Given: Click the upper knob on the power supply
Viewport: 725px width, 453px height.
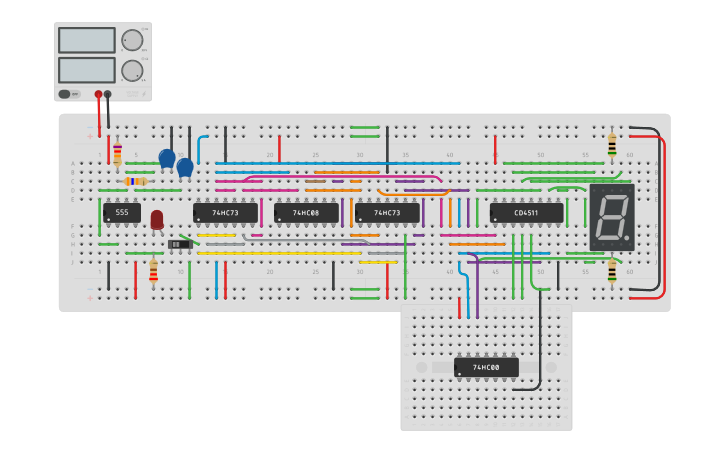Looking at the screenshot, I should (x=132, y=40).
